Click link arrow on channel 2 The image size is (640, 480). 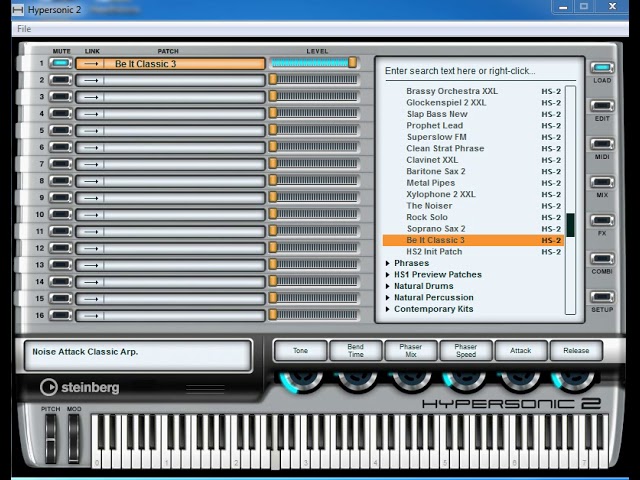91,80
